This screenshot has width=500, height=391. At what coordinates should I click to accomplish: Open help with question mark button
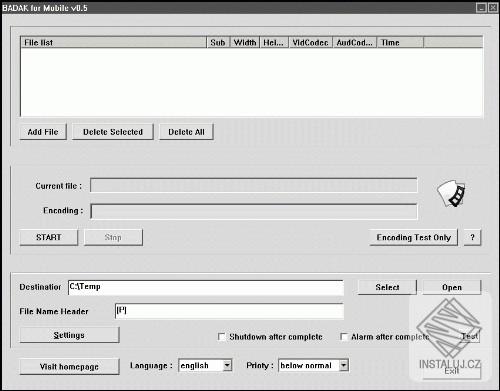tap(472, 237)
